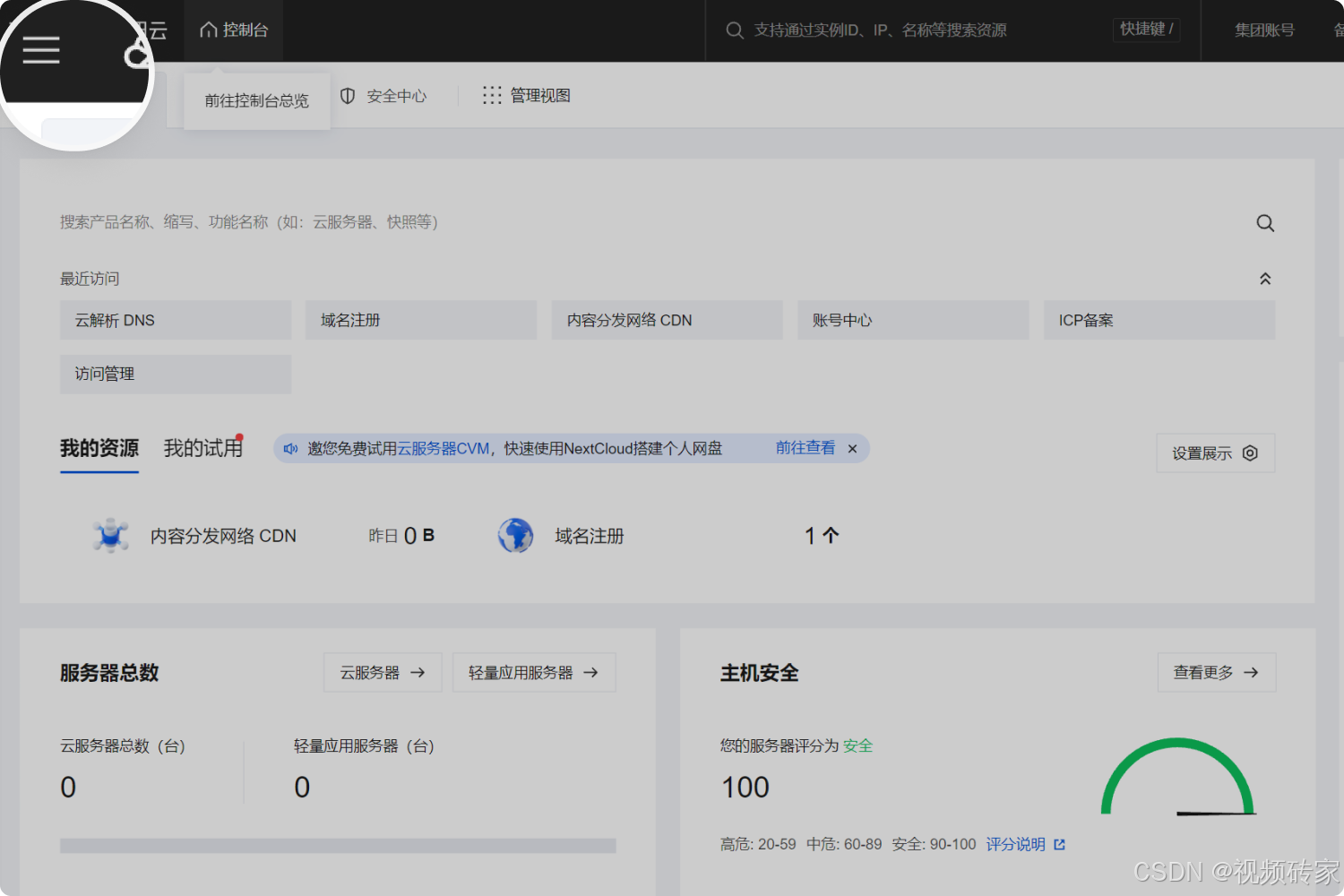Click 查看更多 in 主机安全
1344x896 pixels.
tap(1217, 673)
